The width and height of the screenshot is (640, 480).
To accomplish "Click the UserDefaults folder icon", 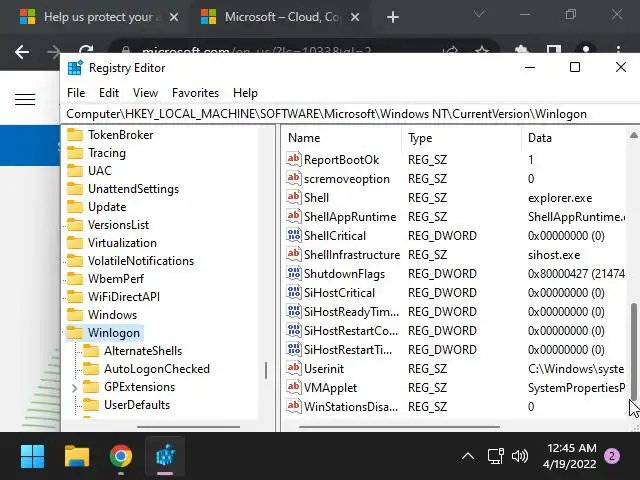I will (91, 404).
